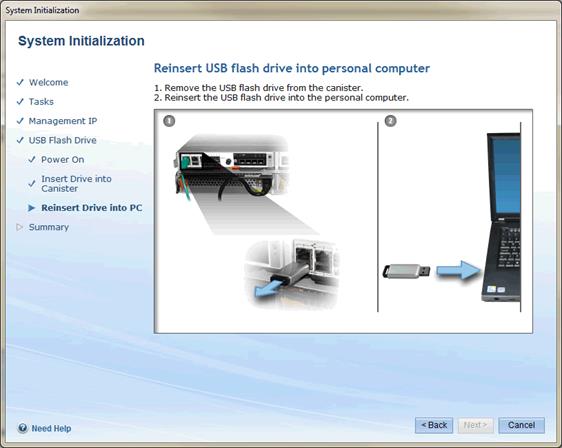Click the large 'System Initialization' page heading

click(81, 41)
